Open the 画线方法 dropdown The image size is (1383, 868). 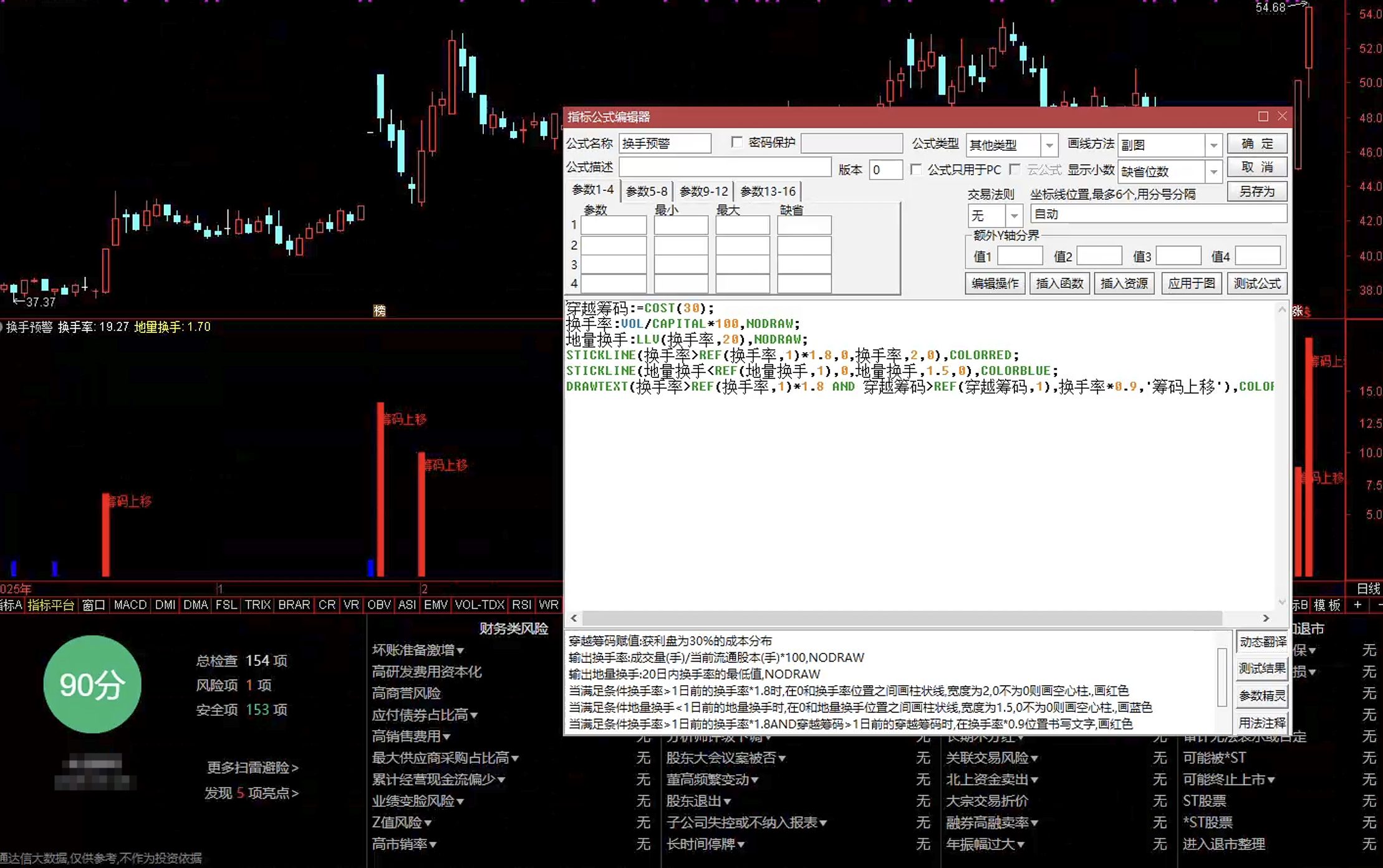[1213, 145]
